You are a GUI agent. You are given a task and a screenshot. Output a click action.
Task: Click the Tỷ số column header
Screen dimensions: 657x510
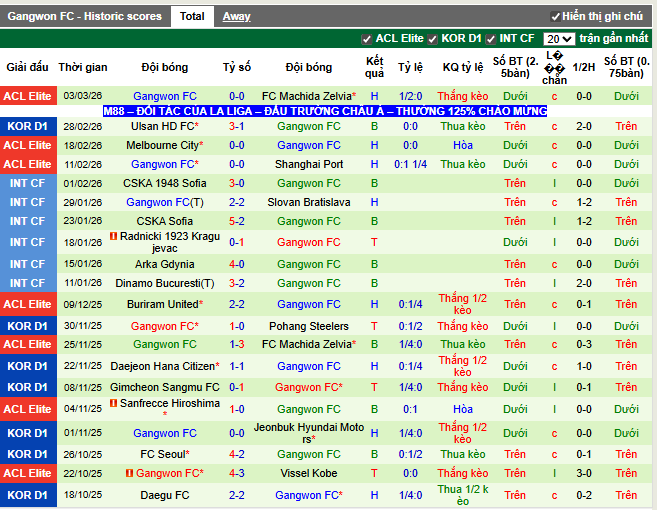tap(237, 67)
